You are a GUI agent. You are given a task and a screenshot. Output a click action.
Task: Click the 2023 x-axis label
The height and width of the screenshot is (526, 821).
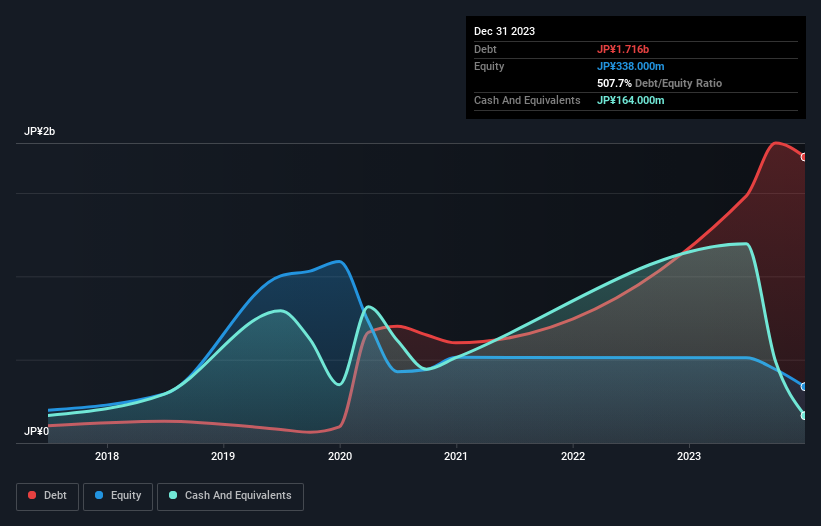[689, 456]
